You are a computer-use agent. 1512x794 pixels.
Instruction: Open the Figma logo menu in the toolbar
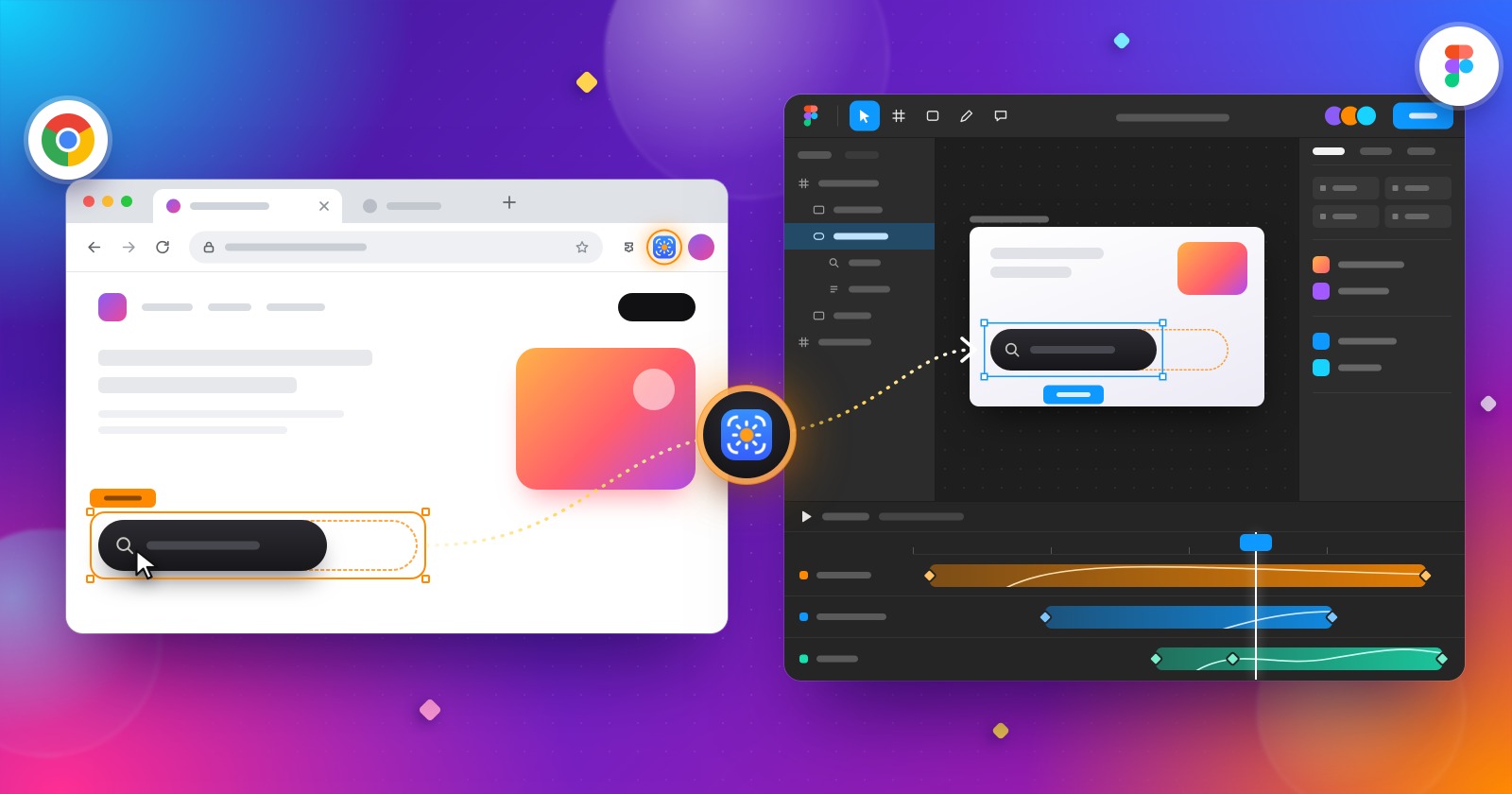pos(811,116)
